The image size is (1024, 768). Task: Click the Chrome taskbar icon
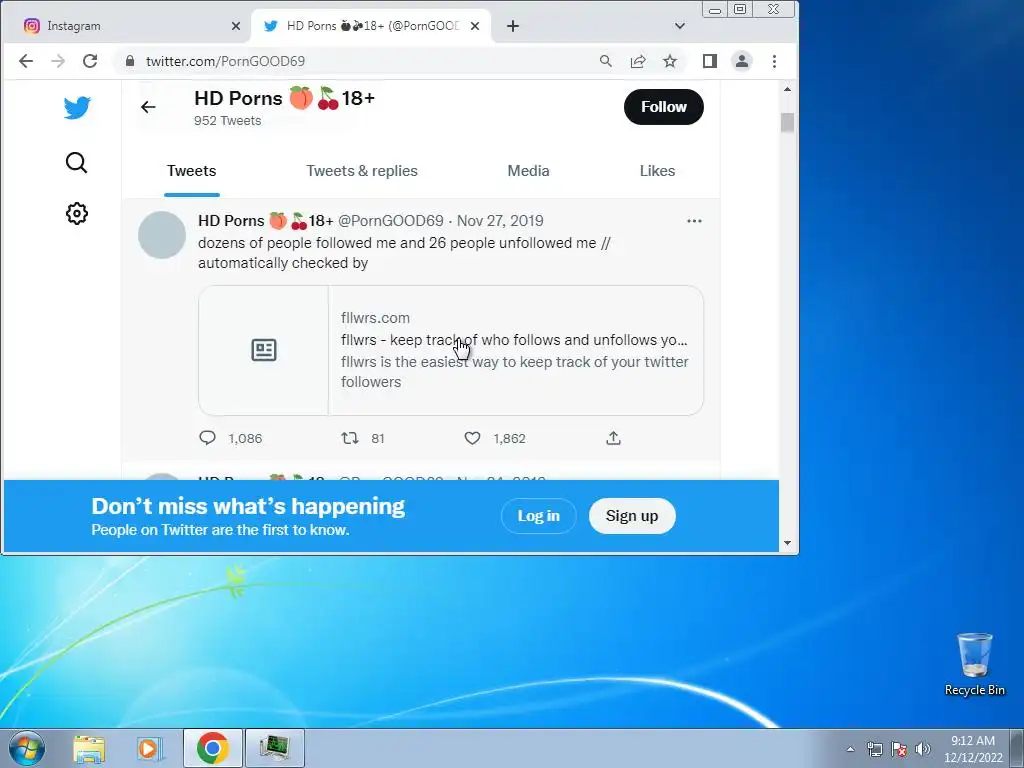point(213,748)
